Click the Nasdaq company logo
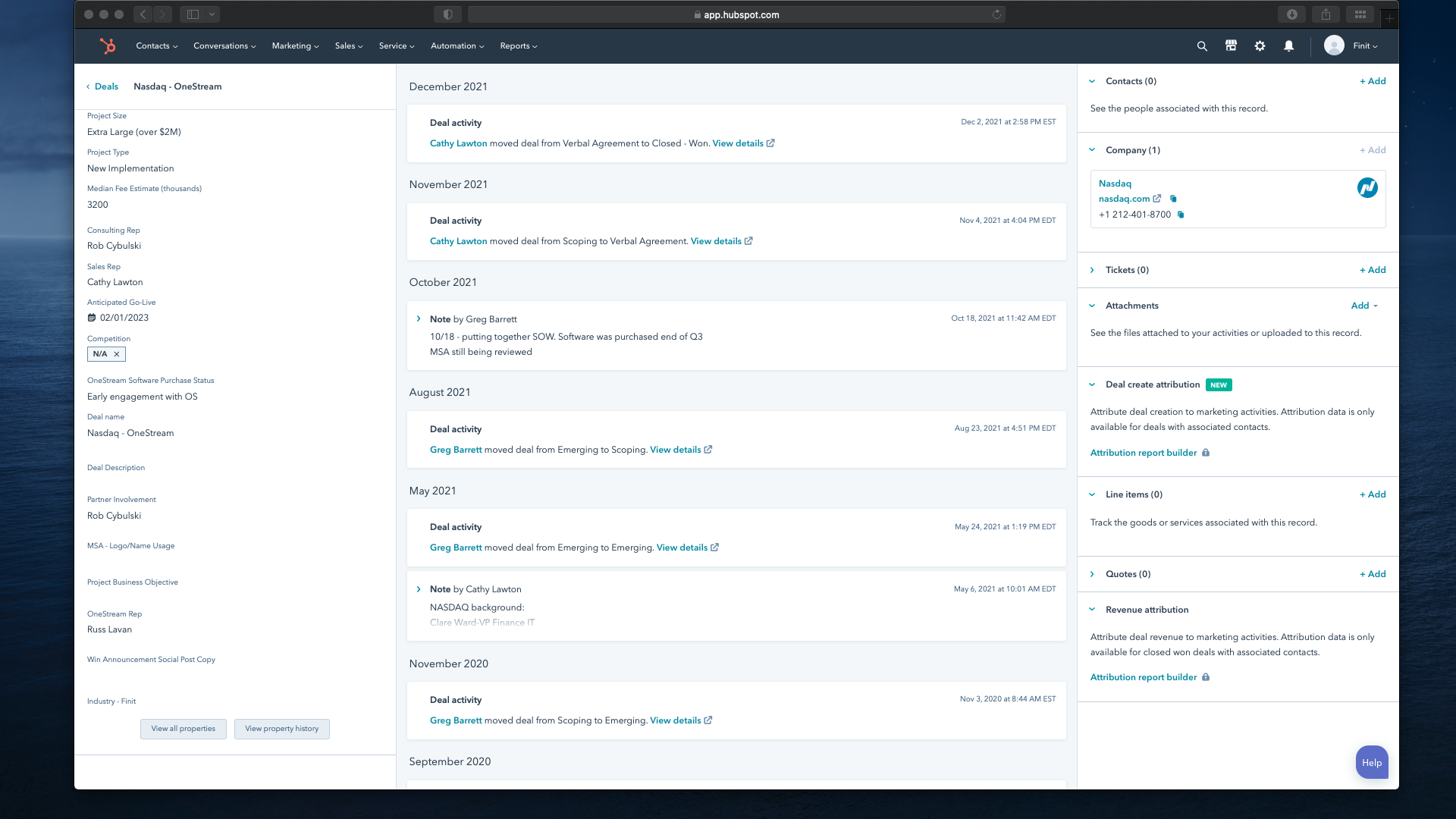This screenshot has height=819, width=1456. pyautogui.click(x=1367, y=188)
